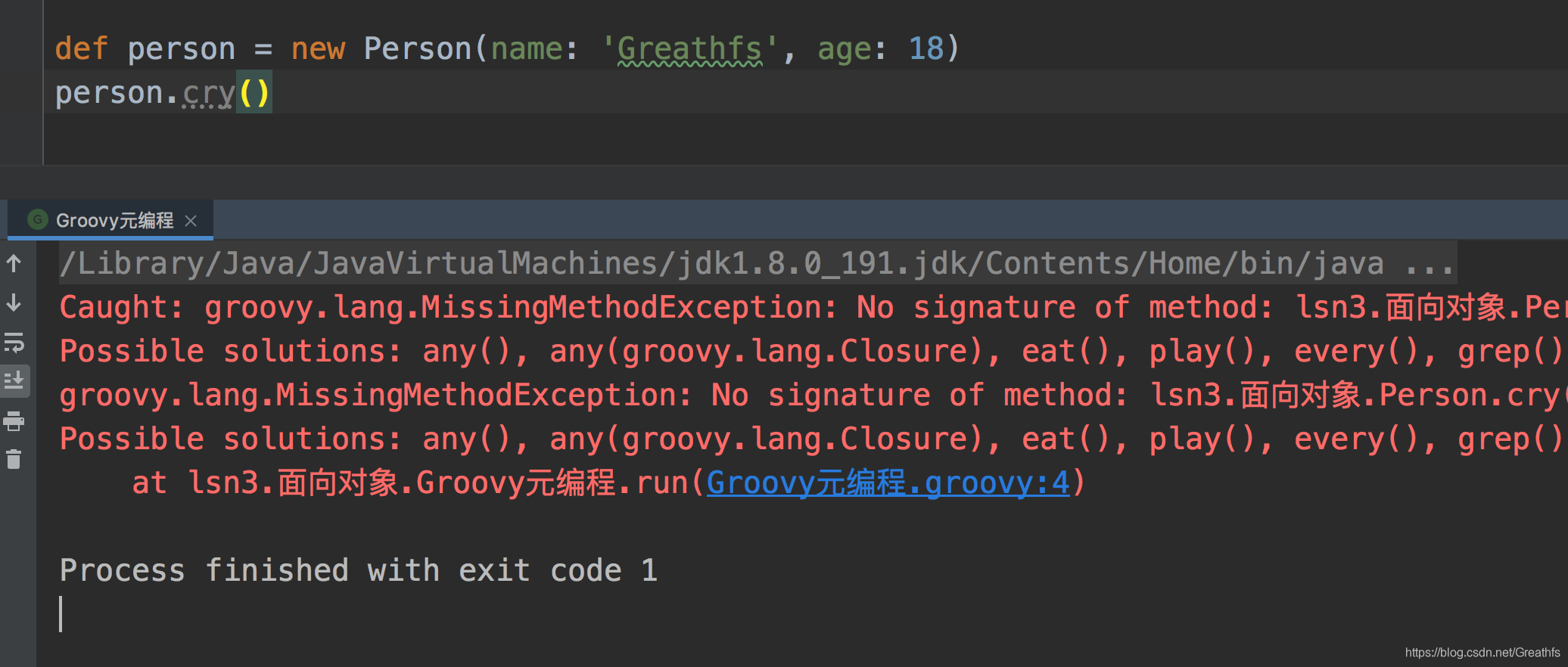
Task: Click the up-arrow stack trace icon
Action: click(x=14, y=263)
